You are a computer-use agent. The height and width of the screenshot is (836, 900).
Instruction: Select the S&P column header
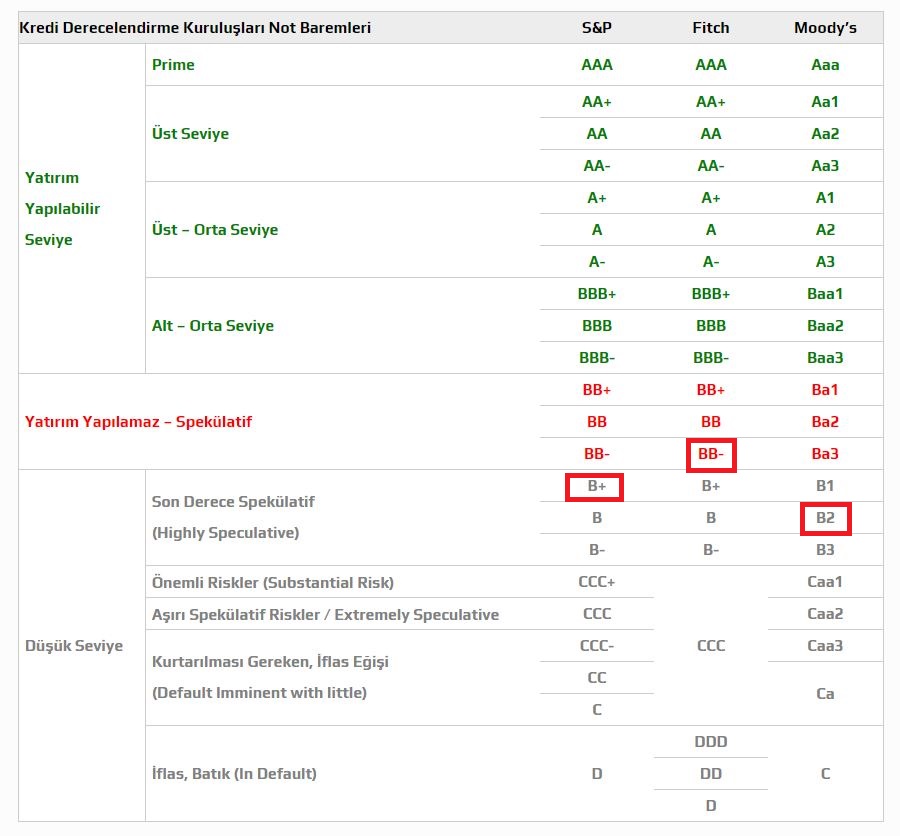point(596,28)
